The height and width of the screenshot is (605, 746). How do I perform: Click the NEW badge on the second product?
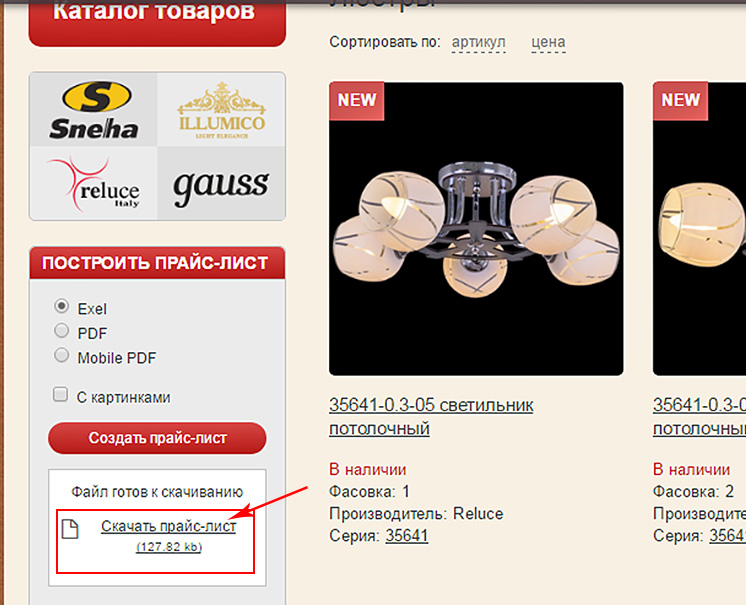pos(680,101)
